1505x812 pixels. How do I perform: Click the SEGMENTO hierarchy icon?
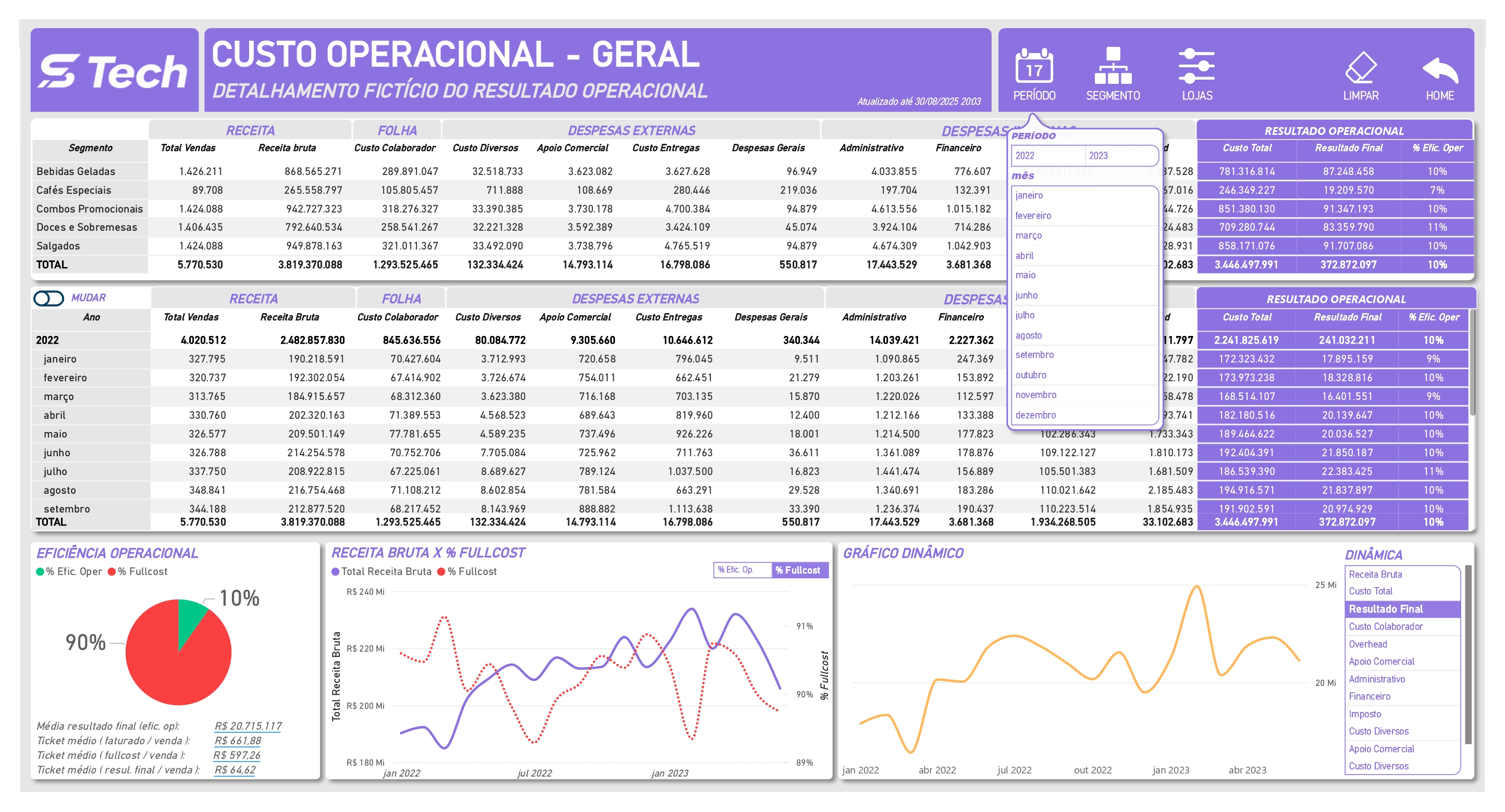coord(1113,67)
